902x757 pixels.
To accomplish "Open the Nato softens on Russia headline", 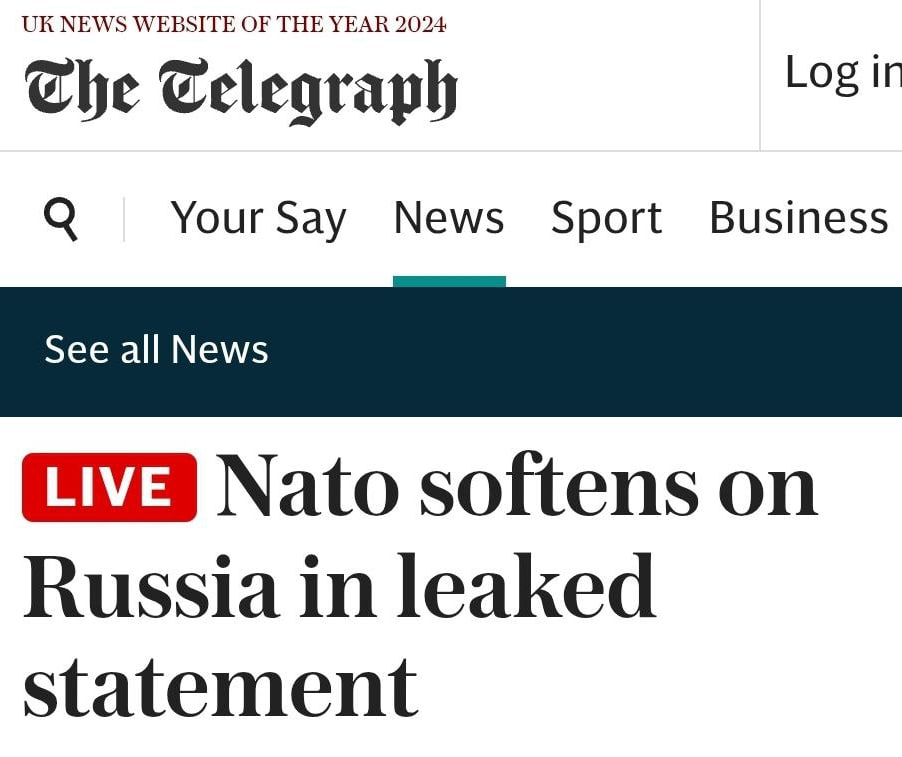I will (420, 584).
